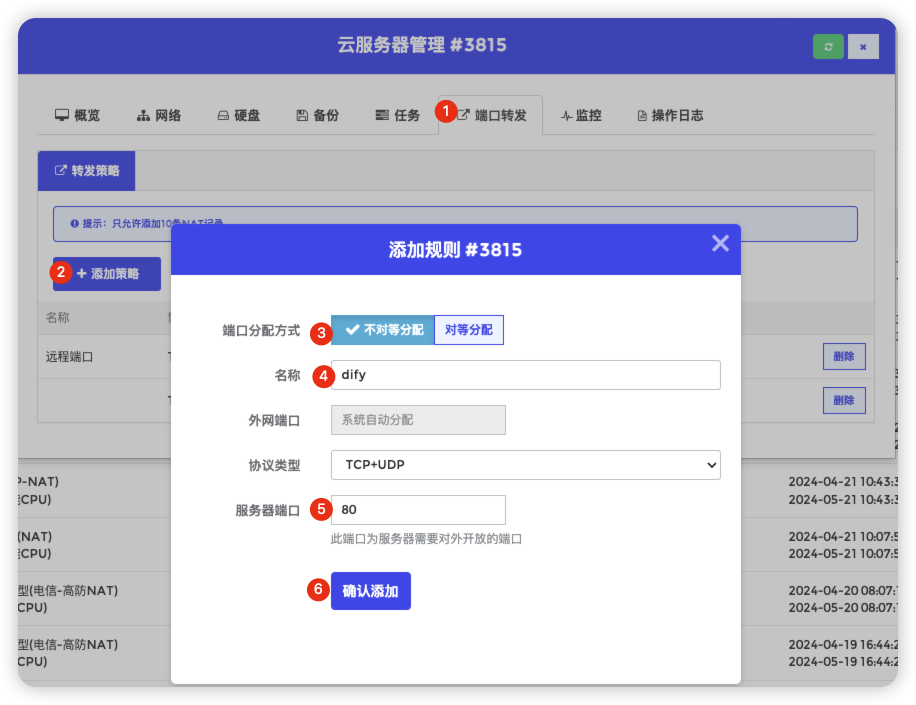Open the 转发策略 sub-tab
916x705 pixels.
pos(86,171)
